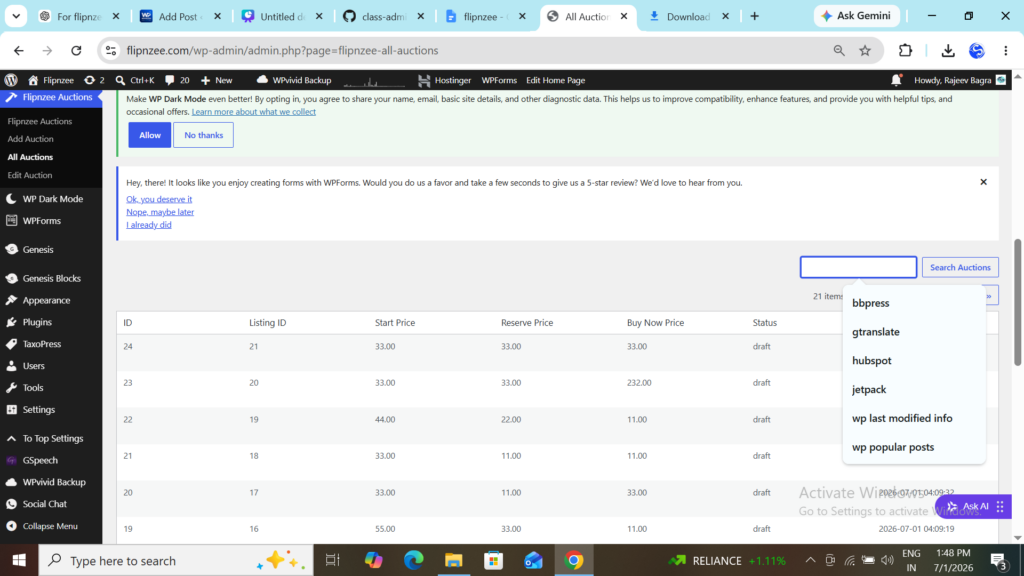Choose bbpress from the autocomplete suggestions
The image size is (1024, 576).
click(914, 303)
